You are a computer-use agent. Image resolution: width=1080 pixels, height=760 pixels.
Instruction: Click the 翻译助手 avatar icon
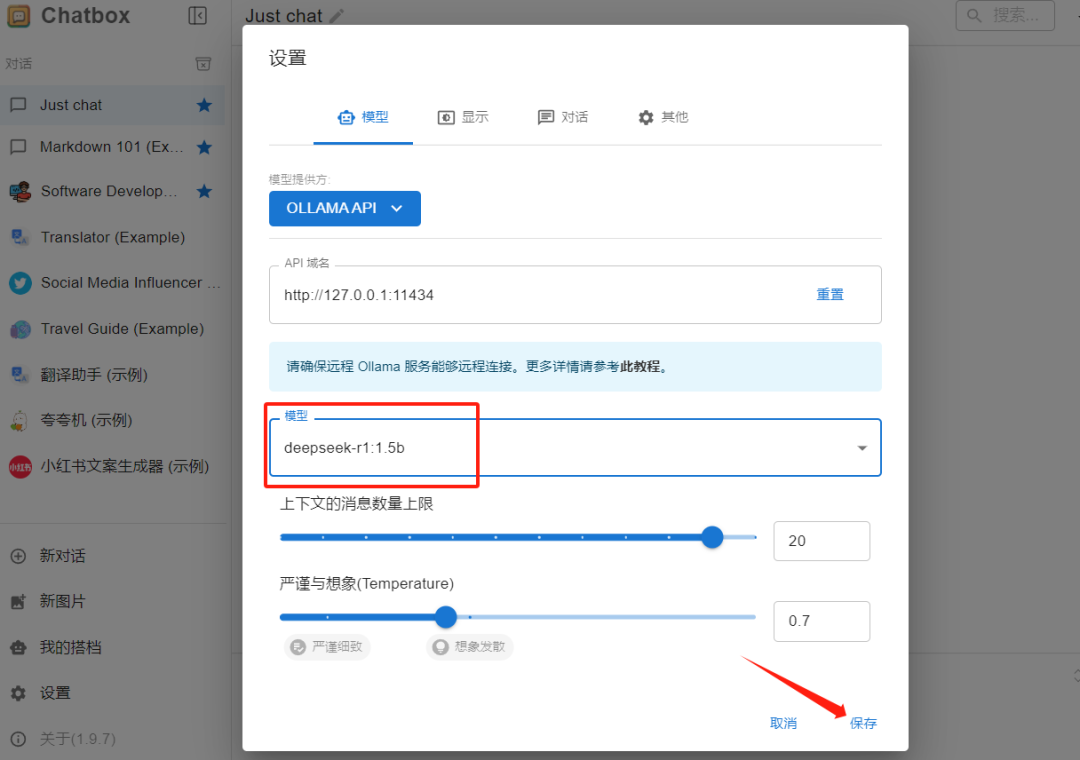pos(20,375)
